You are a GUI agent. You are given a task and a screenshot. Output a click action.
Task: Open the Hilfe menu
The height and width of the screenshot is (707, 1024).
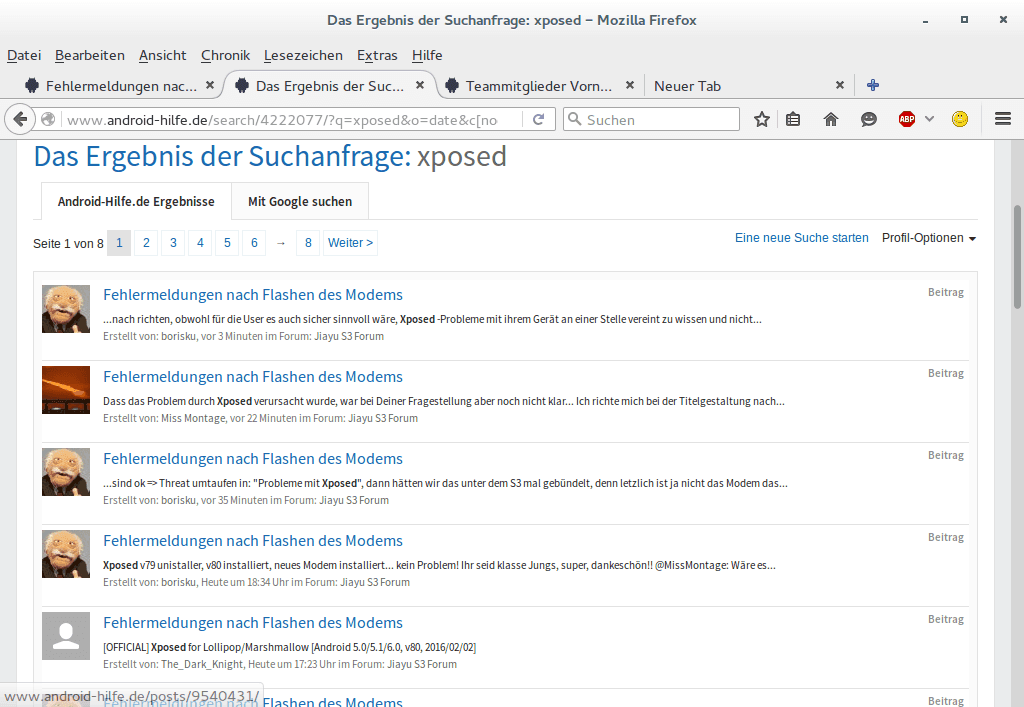pyautogui.click(x=427, y=55)
